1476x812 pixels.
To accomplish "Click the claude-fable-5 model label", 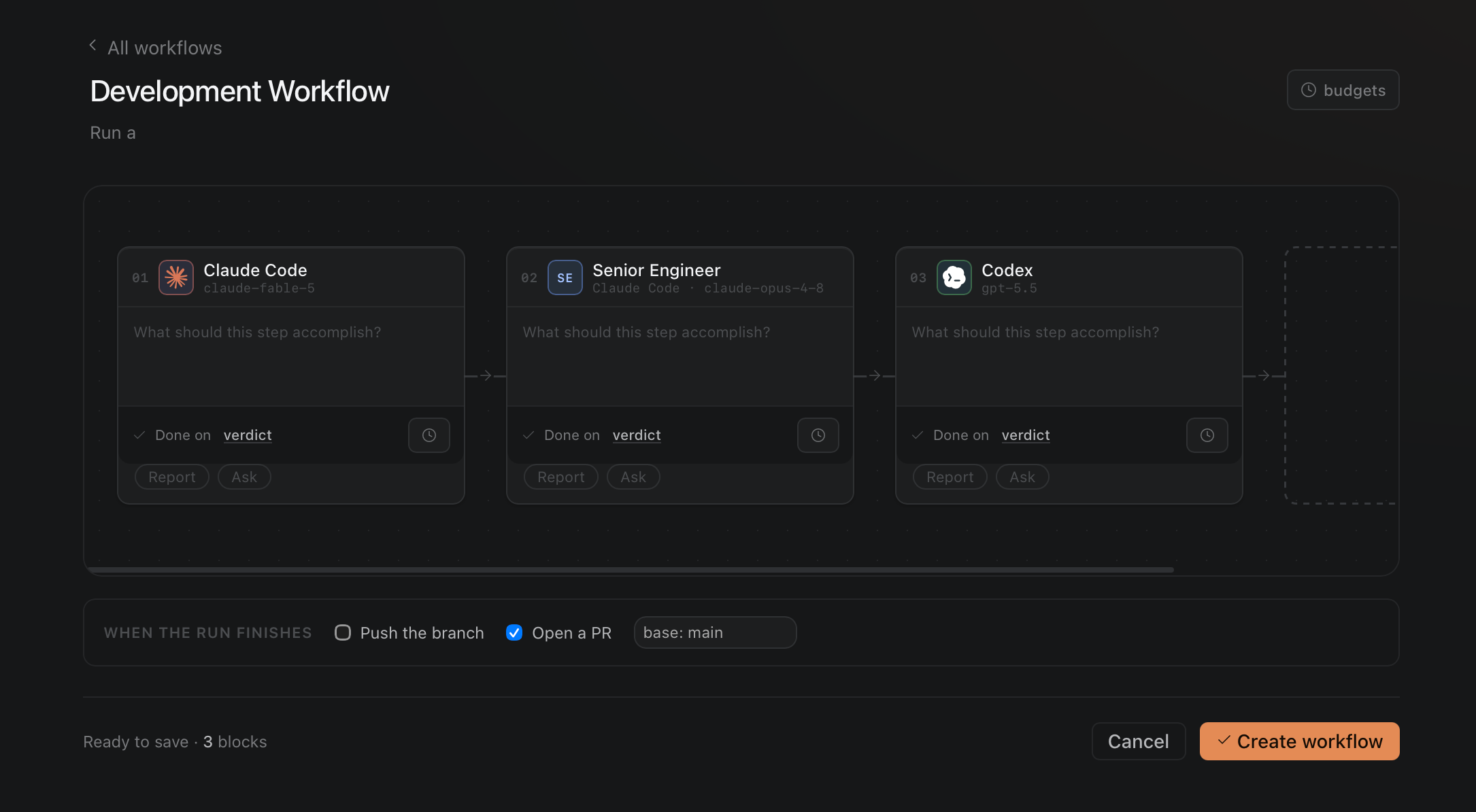I will click(259, 288).
